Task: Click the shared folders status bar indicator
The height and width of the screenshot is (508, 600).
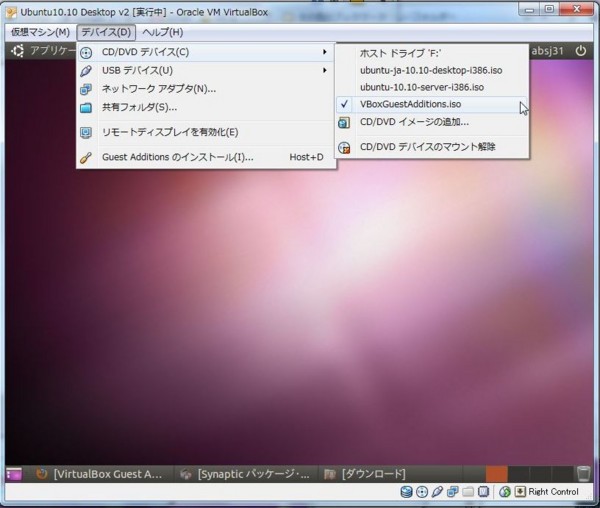Action: point(468,492)
